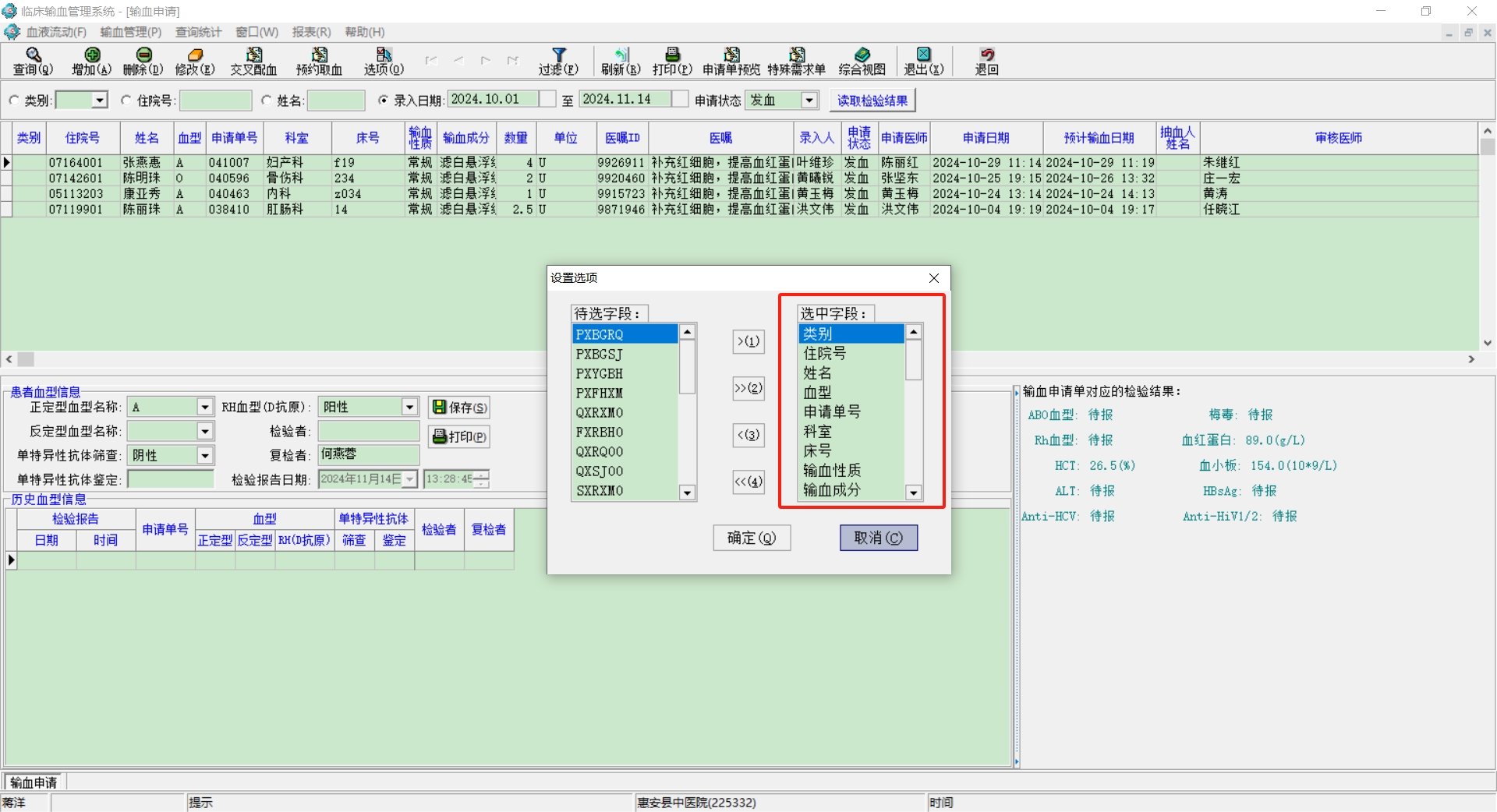The height and width of the screenshot is (812, 1497).
Task: Click the 读取检验结果 button
Action: [872, 101]
